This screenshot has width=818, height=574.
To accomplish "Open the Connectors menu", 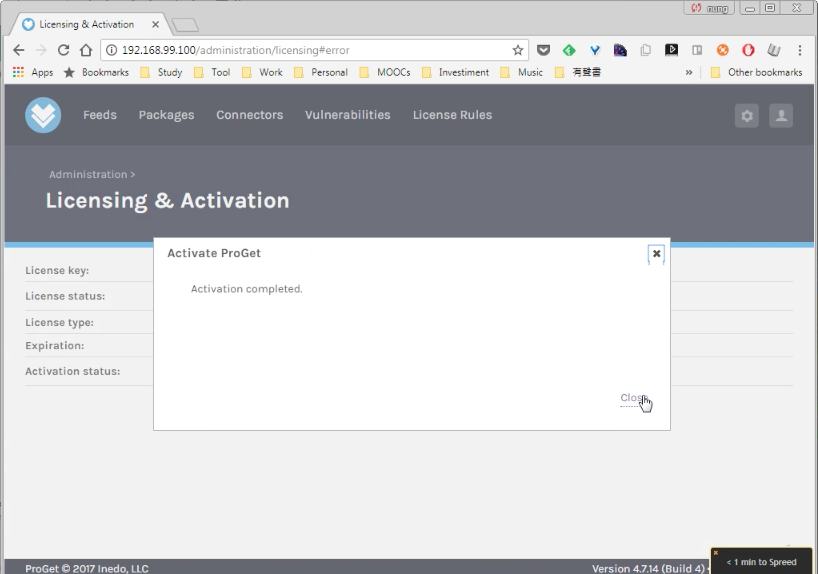I will click(x=249, y=115).
